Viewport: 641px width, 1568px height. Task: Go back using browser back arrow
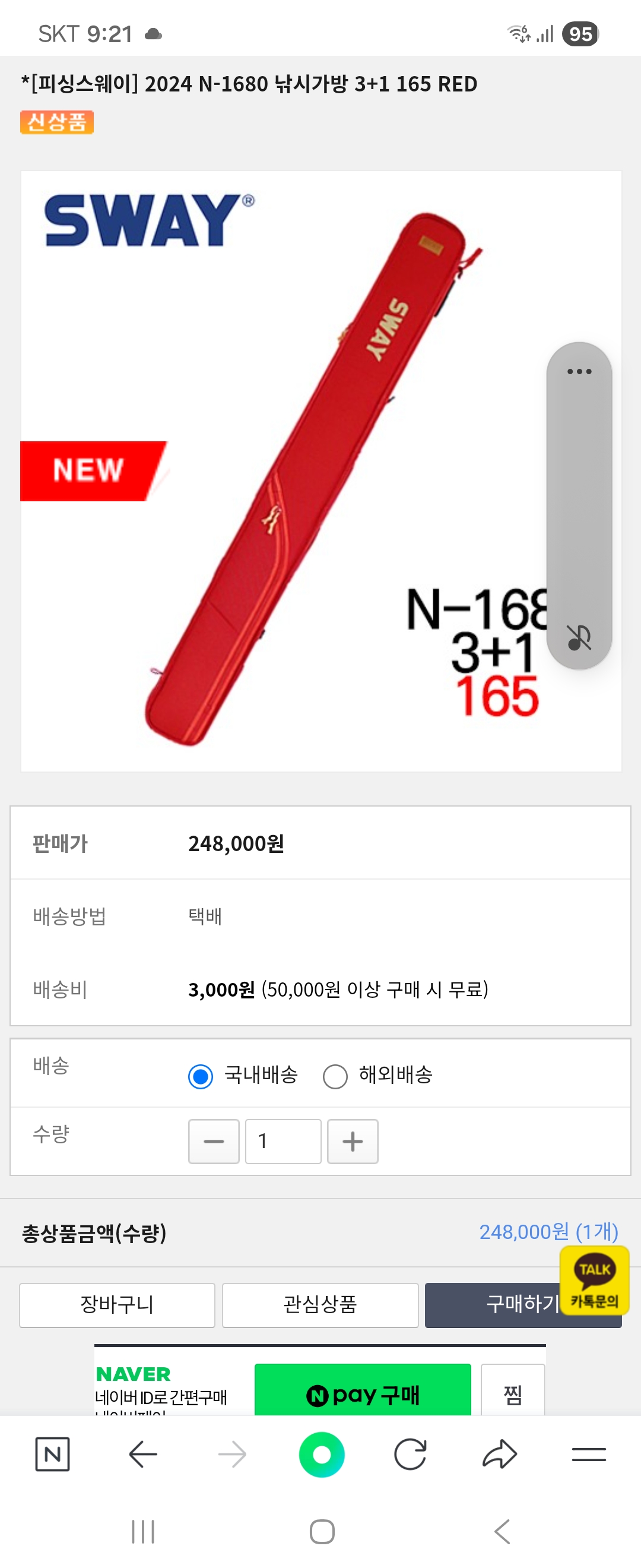144,1454
